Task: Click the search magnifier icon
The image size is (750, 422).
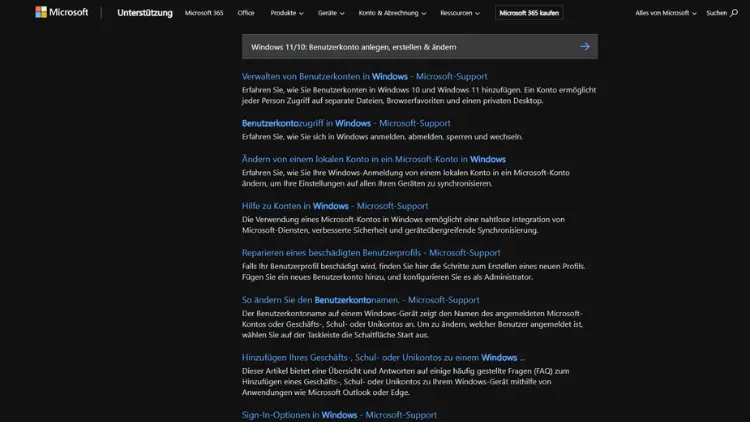Action: coord(734,13)
